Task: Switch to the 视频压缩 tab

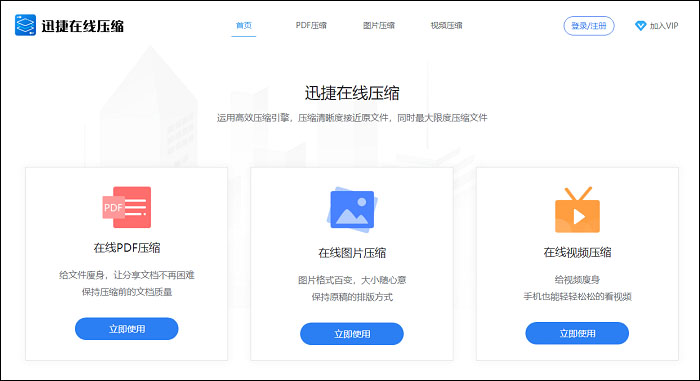Action: coord(446,25)
